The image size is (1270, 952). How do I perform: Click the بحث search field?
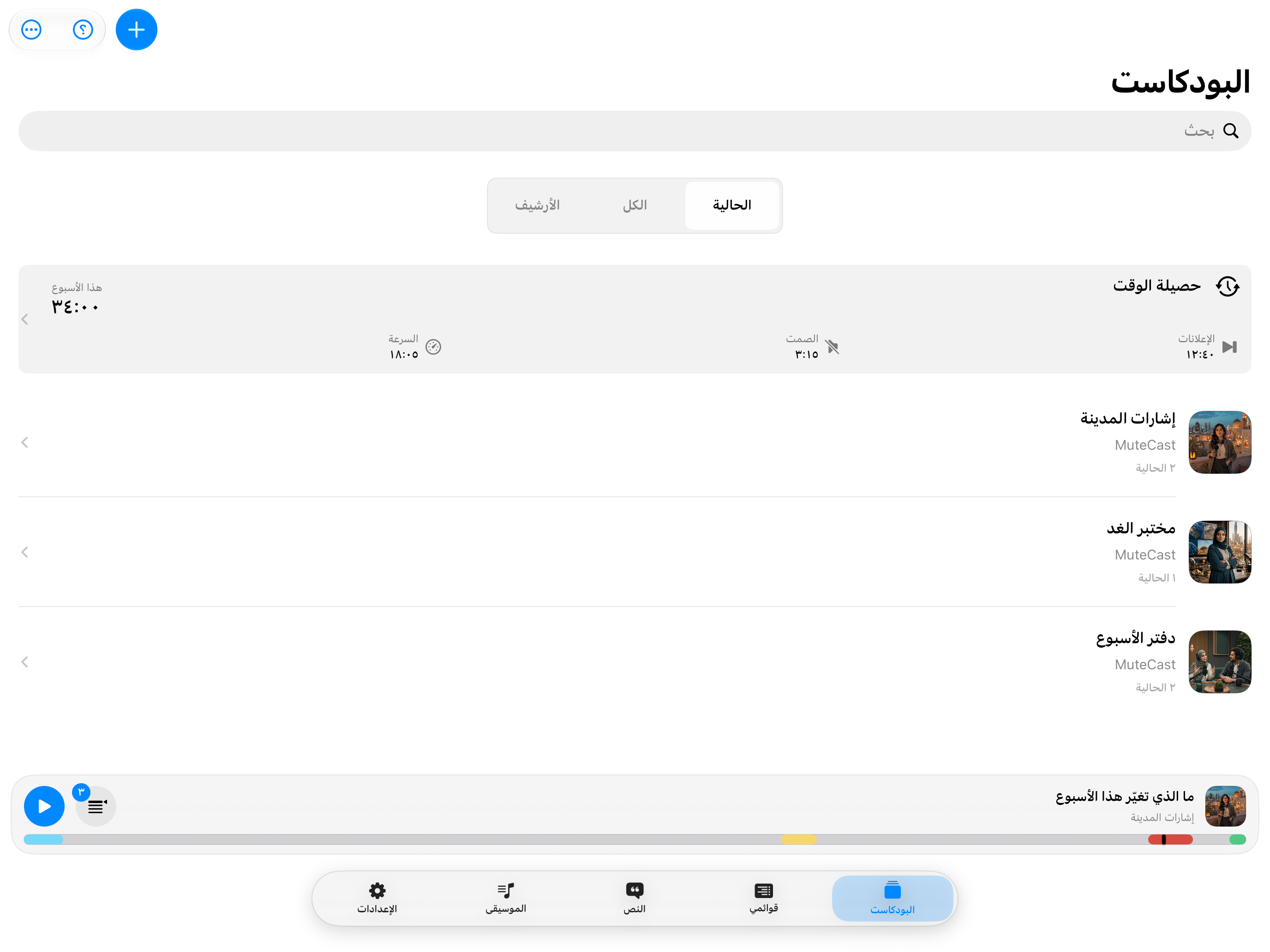click(x=635, y=131)
